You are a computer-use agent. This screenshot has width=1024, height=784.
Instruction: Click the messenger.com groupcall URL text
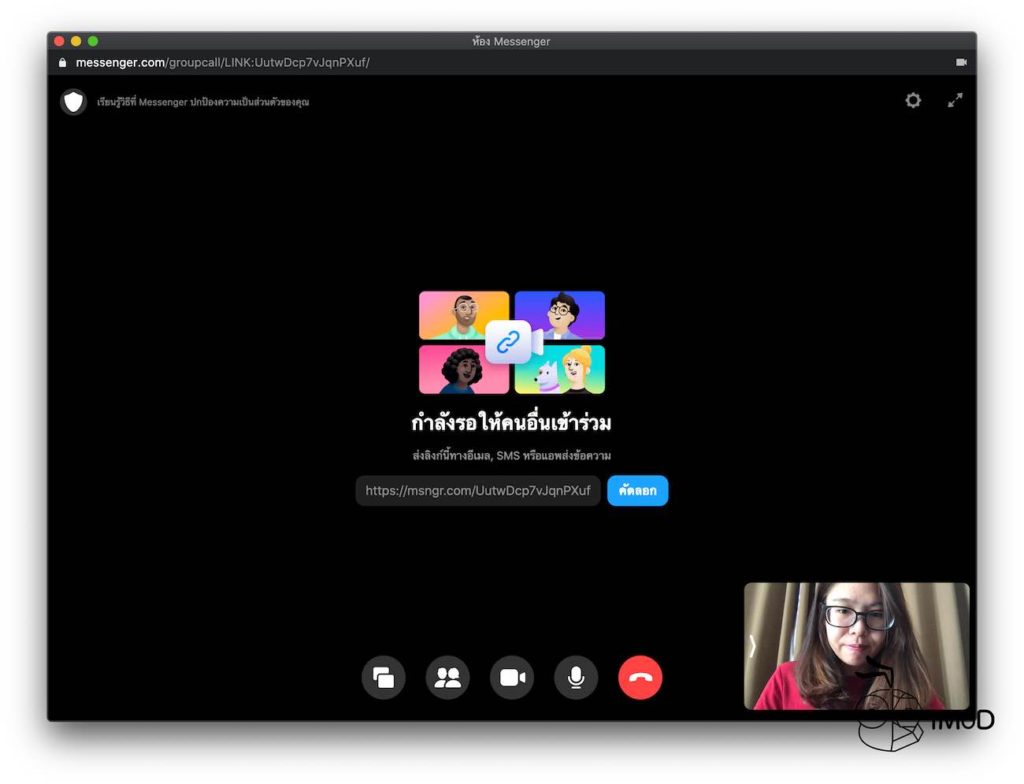pos(222,62)
